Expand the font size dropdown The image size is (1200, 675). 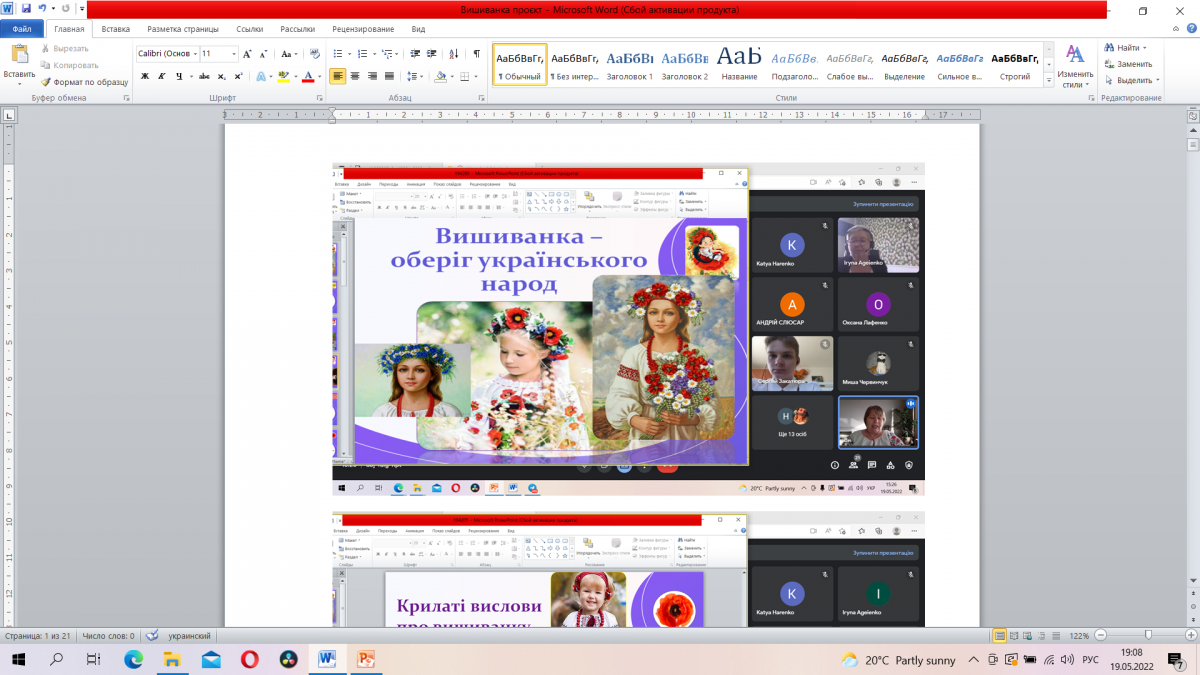tap(234, 54)
